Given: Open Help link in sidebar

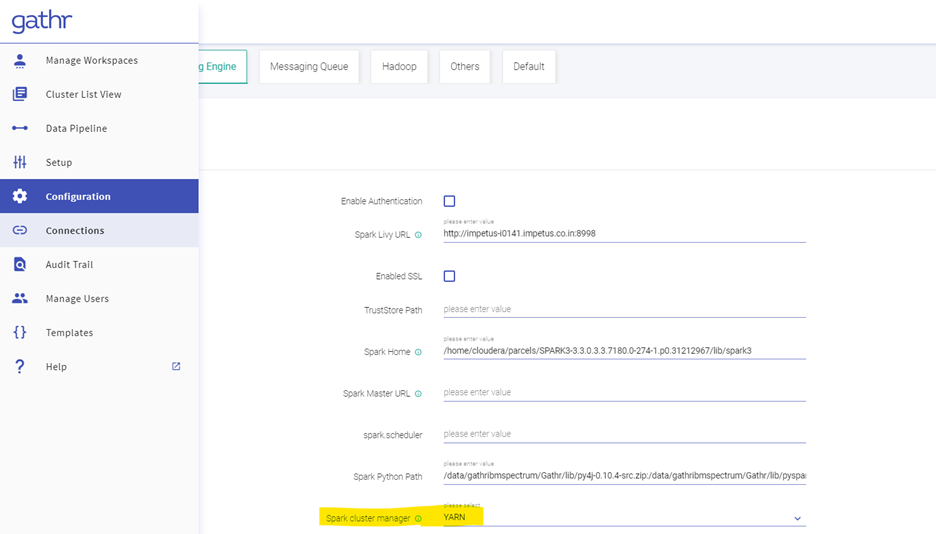Looking at the screenshot, I should 99,366.
